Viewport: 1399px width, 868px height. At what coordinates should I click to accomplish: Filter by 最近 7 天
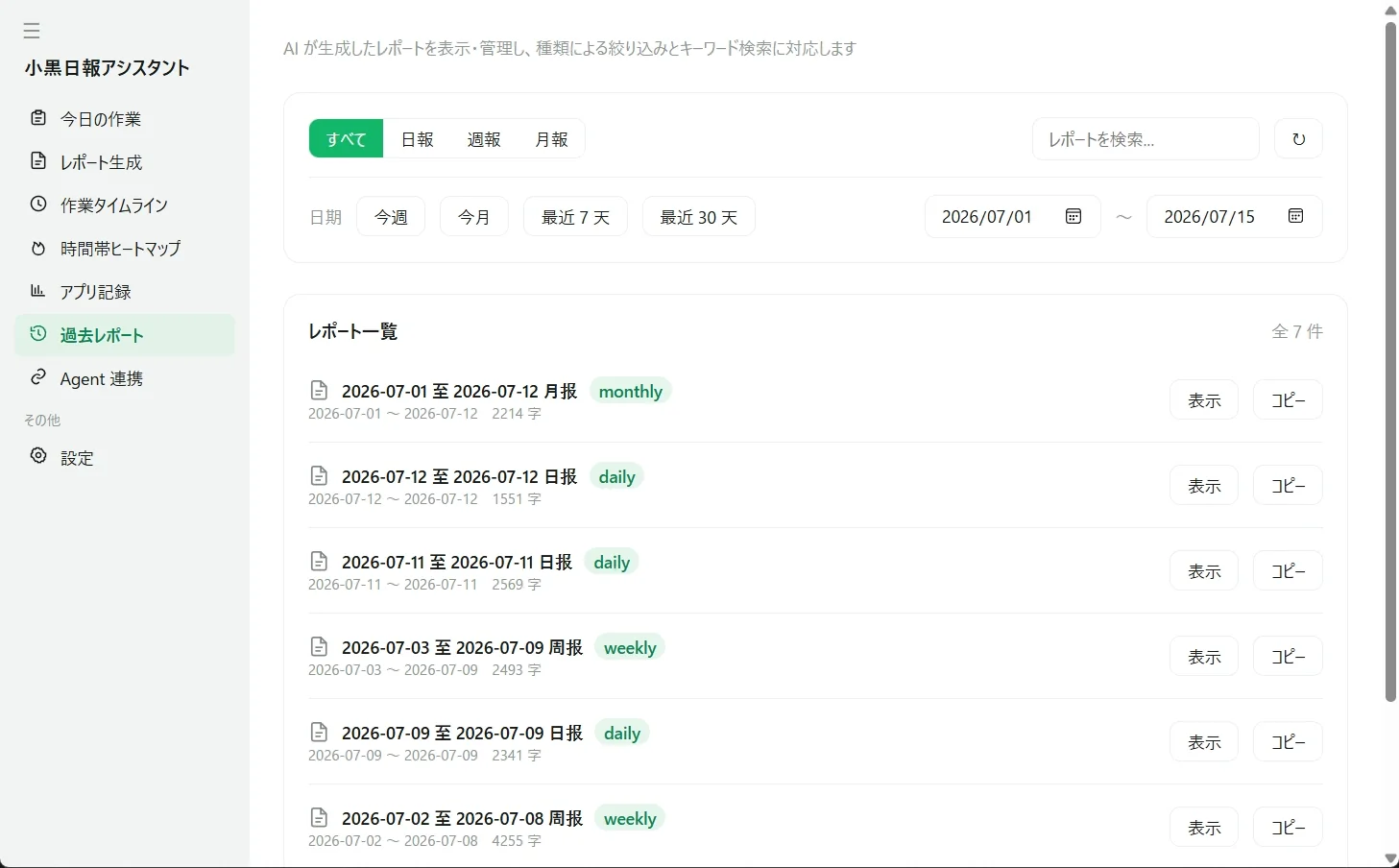click(x=575, y=217)
